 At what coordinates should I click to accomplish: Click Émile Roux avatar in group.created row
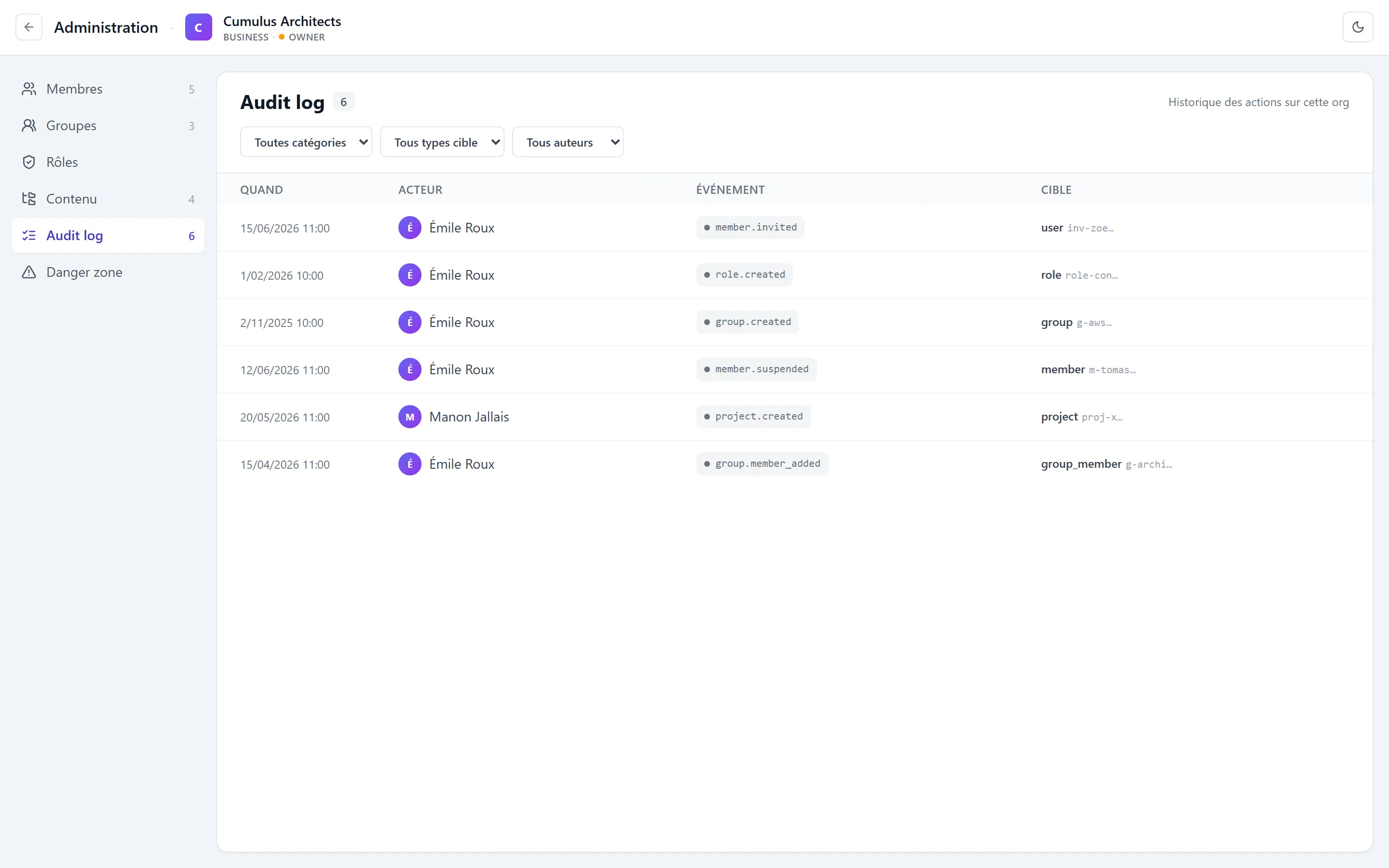[410, 322]
